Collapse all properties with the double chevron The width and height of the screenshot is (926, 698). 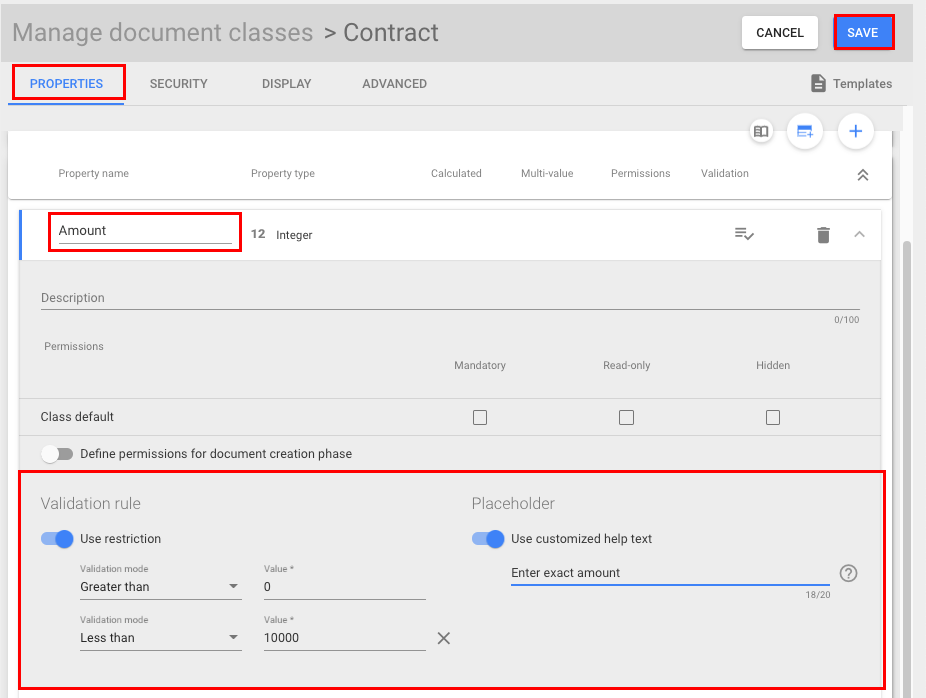862,173
